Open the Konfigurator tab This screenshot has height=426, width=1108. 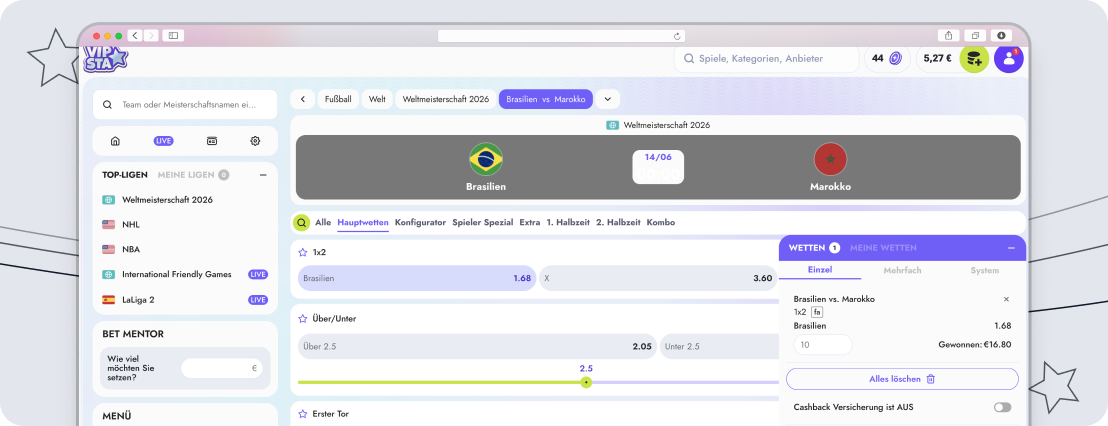point(420,223)
